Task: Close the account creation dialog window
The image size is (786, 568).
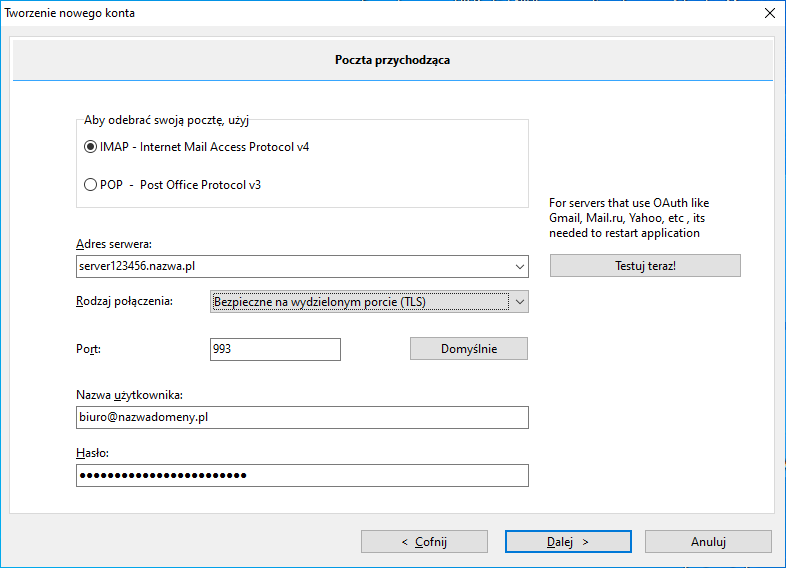Action: pos(770,13)
